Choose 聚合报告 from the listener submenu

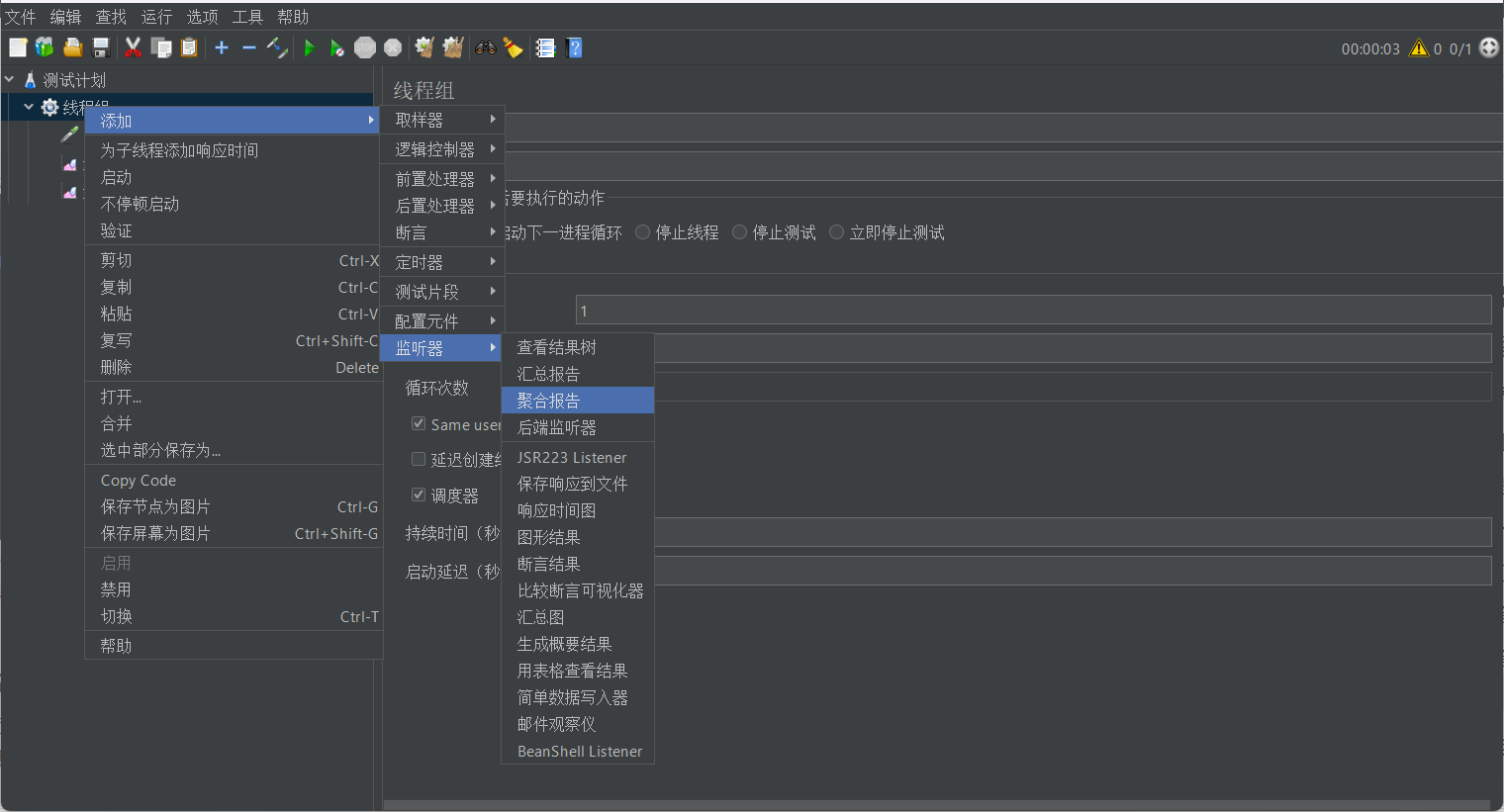pyautogui.click(x=578, y=401)
